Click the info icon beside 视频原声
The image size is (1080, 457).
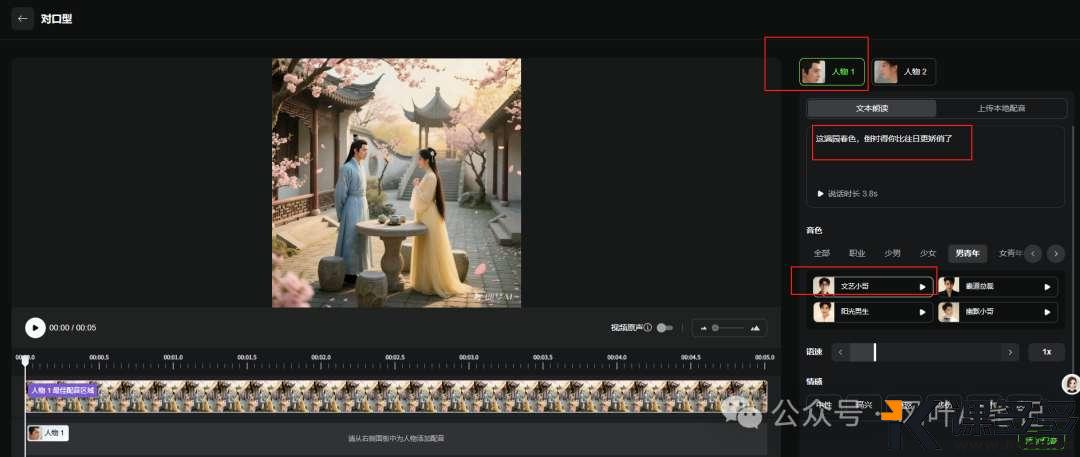(648, 327)
